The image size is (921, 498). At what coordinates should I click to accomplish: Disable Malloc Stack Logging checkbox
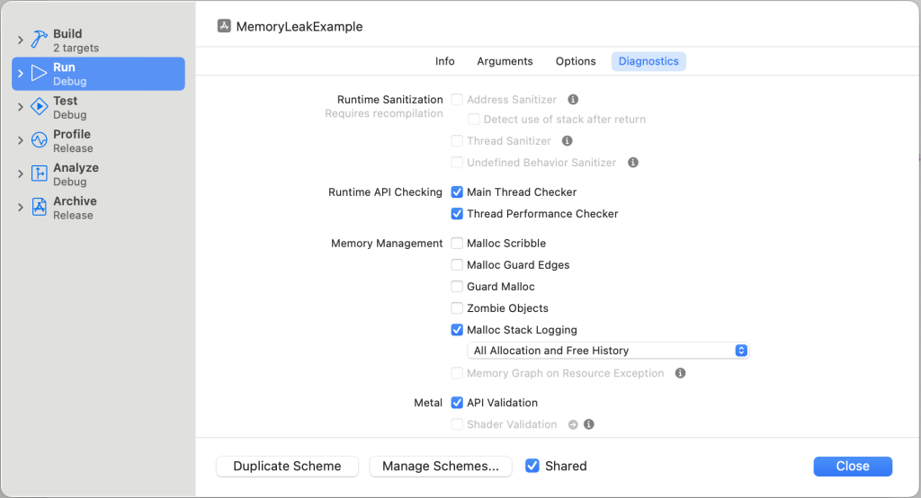(456, 330)
